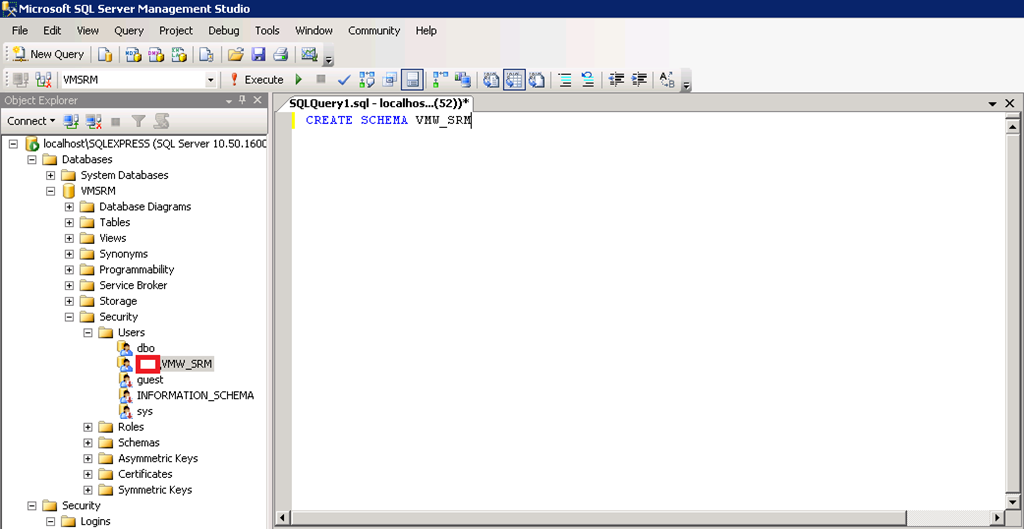
Task: Select Results to File
Action: point(537,80)
